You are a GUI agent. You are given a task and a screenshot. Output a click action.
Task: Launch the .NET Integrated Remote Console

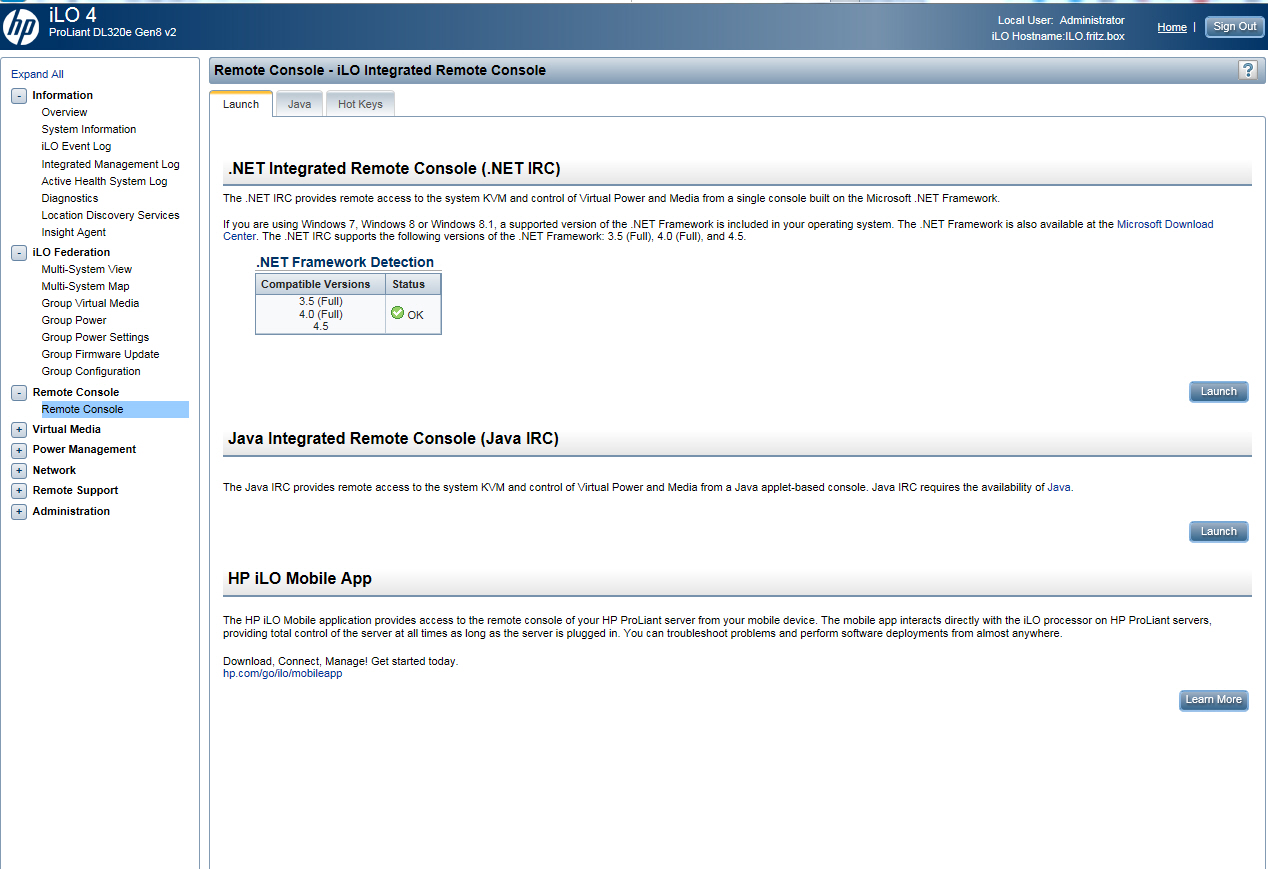tap(1219, 391)
